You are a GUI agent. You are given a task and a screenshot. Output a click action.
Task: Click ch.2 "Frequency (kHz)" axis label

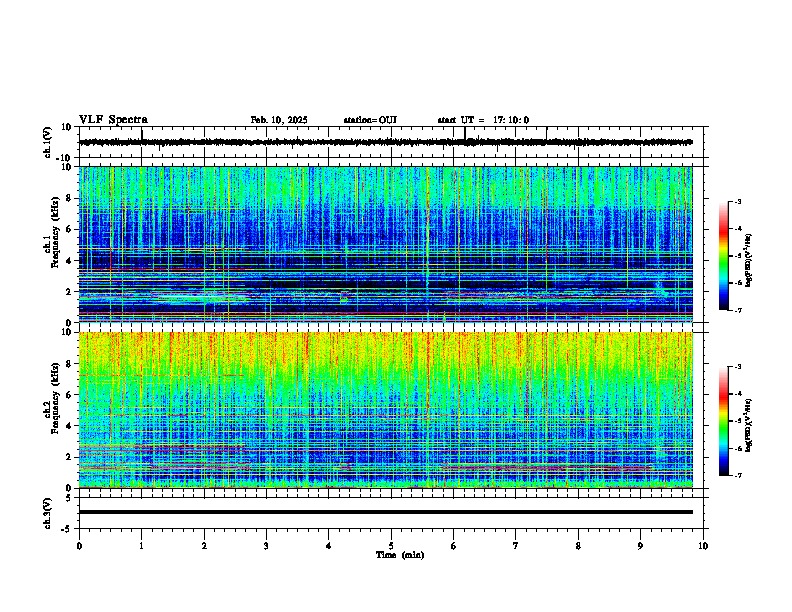(x=55, y=398)
